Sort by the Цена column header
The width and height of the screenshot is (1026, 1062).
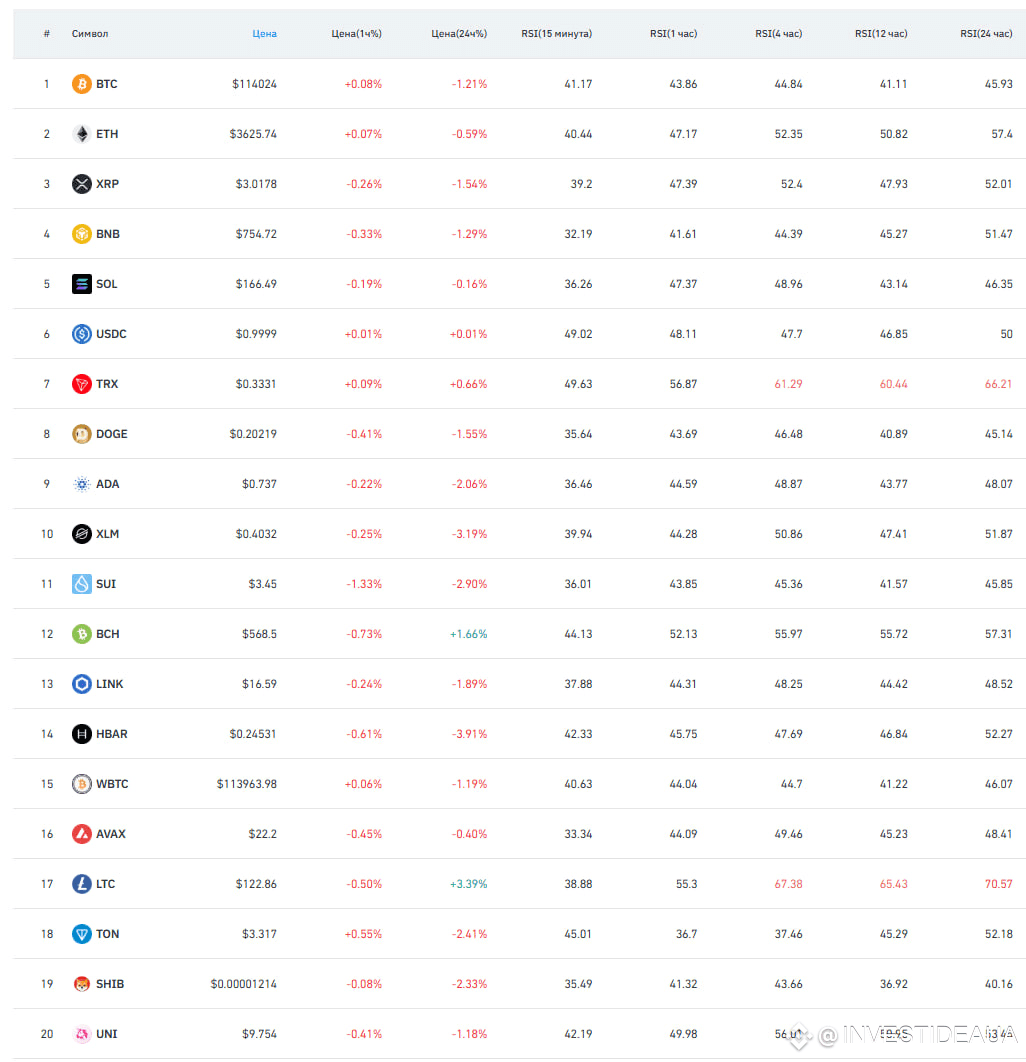264,34
